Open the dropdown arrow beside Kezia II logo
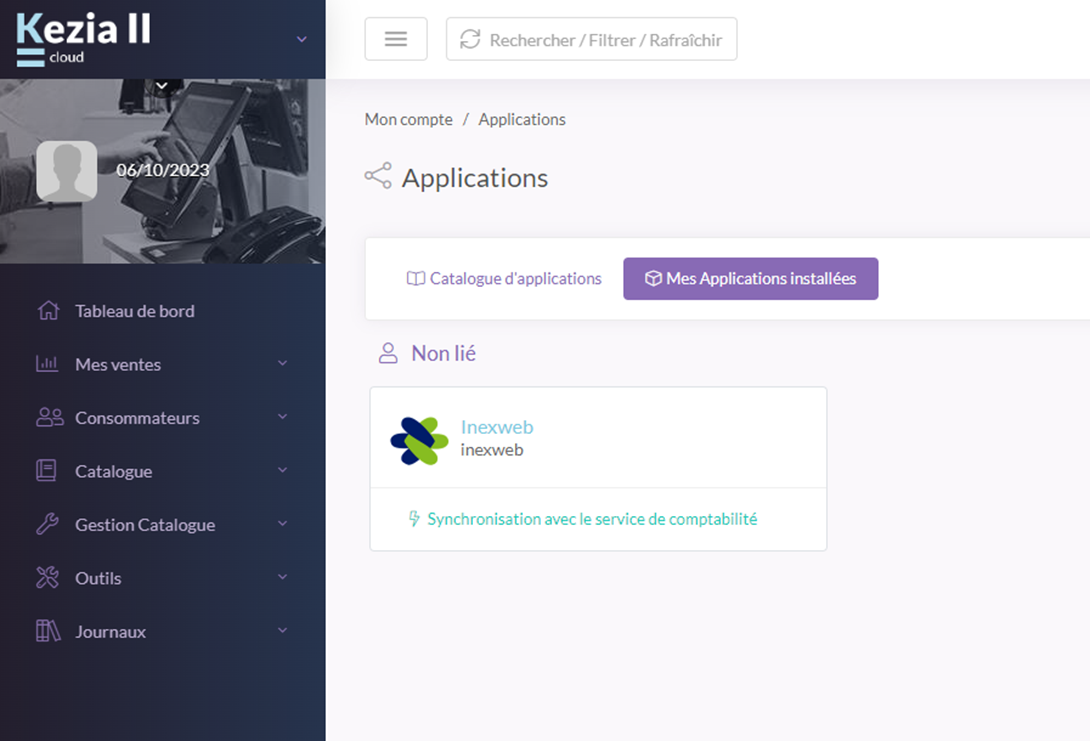This screenshot has height=741, width=1090. [302, 39]
